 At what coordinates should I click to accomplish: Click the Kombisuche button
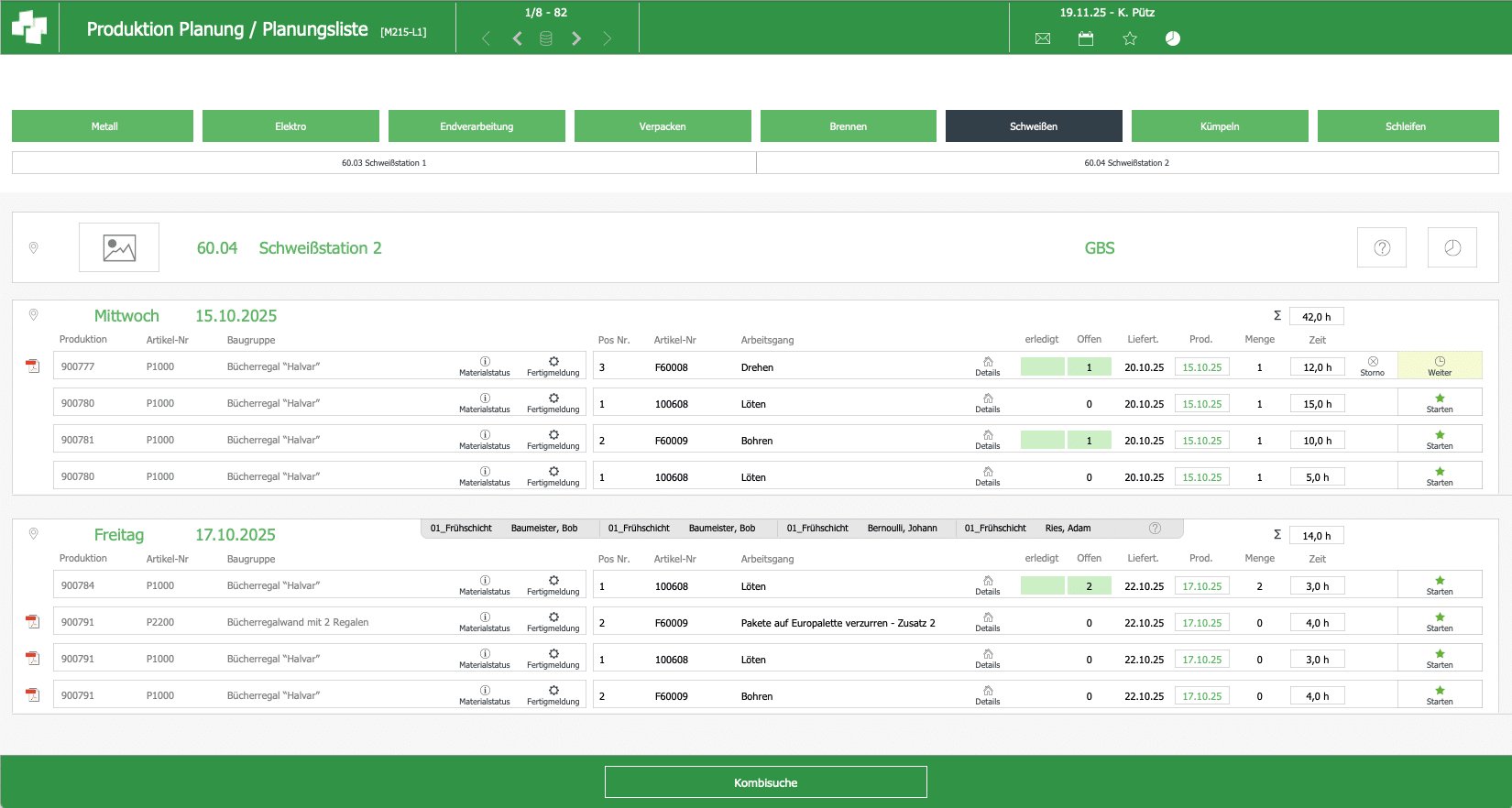click(x=765, y=782)
